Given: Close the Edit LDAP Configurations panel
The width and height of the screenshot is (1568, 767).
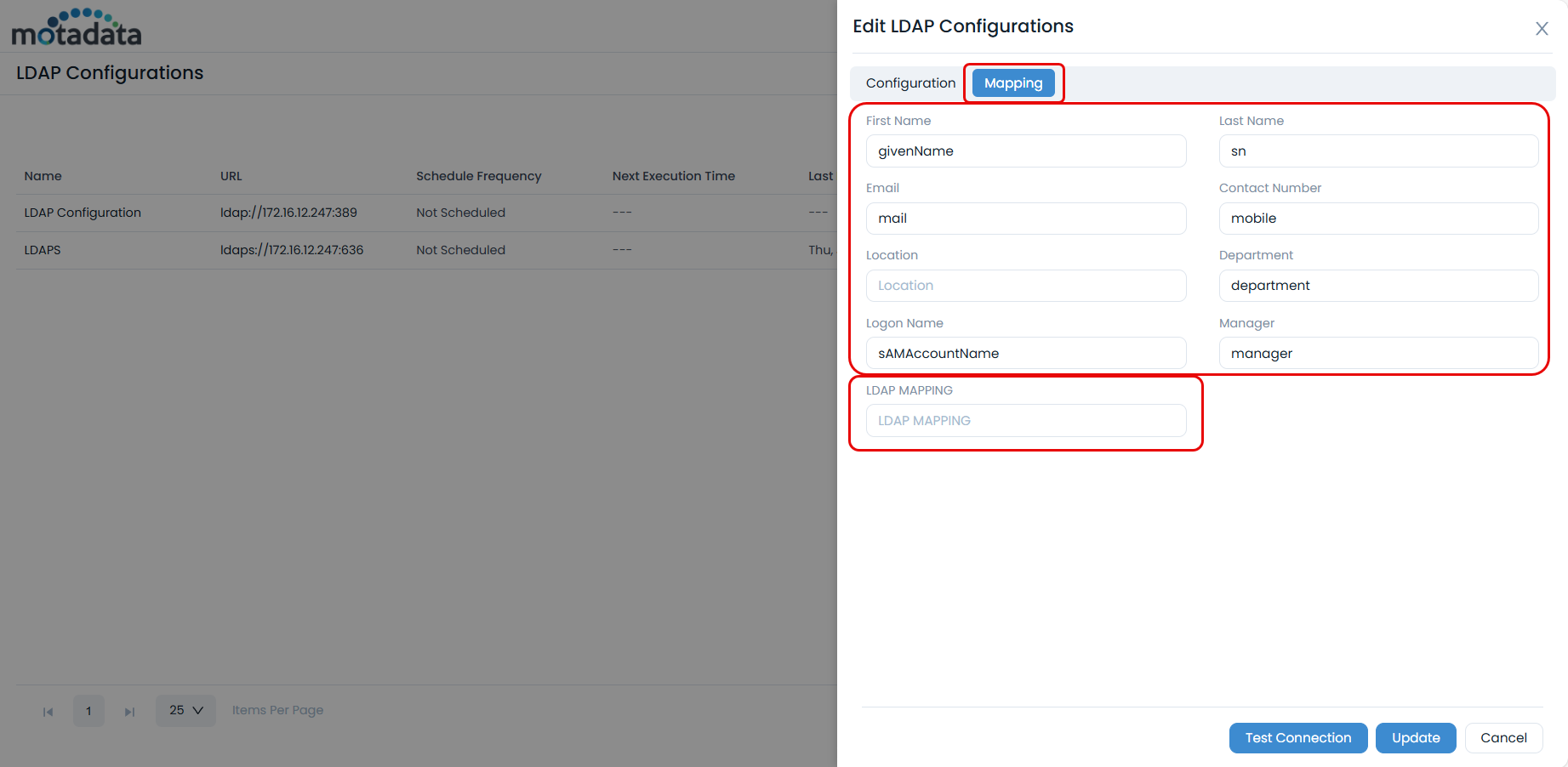Looking at the screenshot, I should click(1541, 29).
